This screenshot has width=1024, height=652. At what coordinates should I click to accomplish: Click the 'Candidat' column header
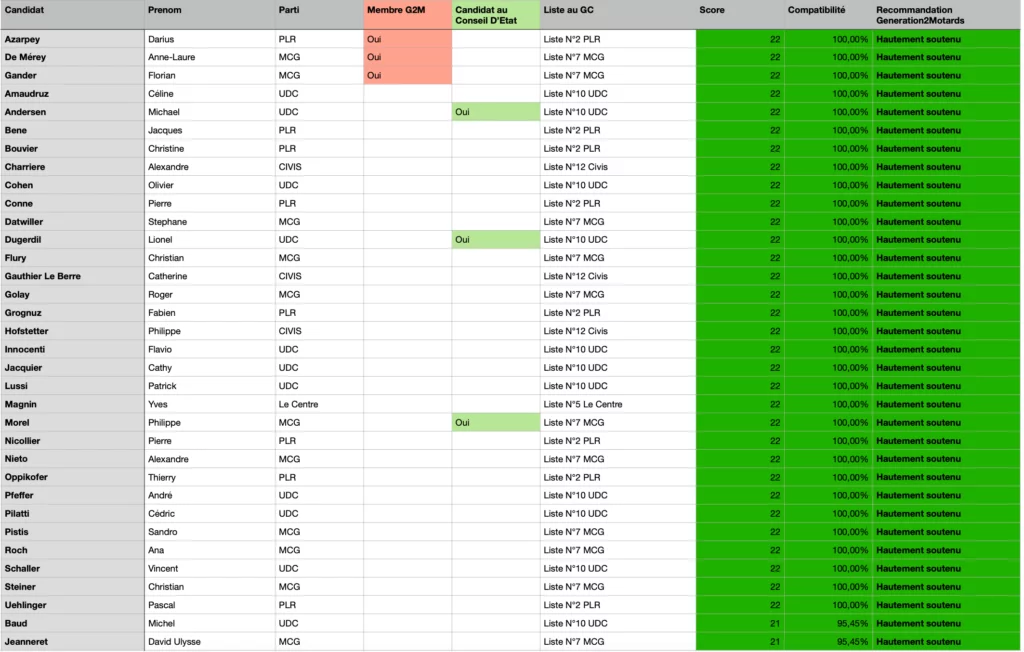[24, 10]
